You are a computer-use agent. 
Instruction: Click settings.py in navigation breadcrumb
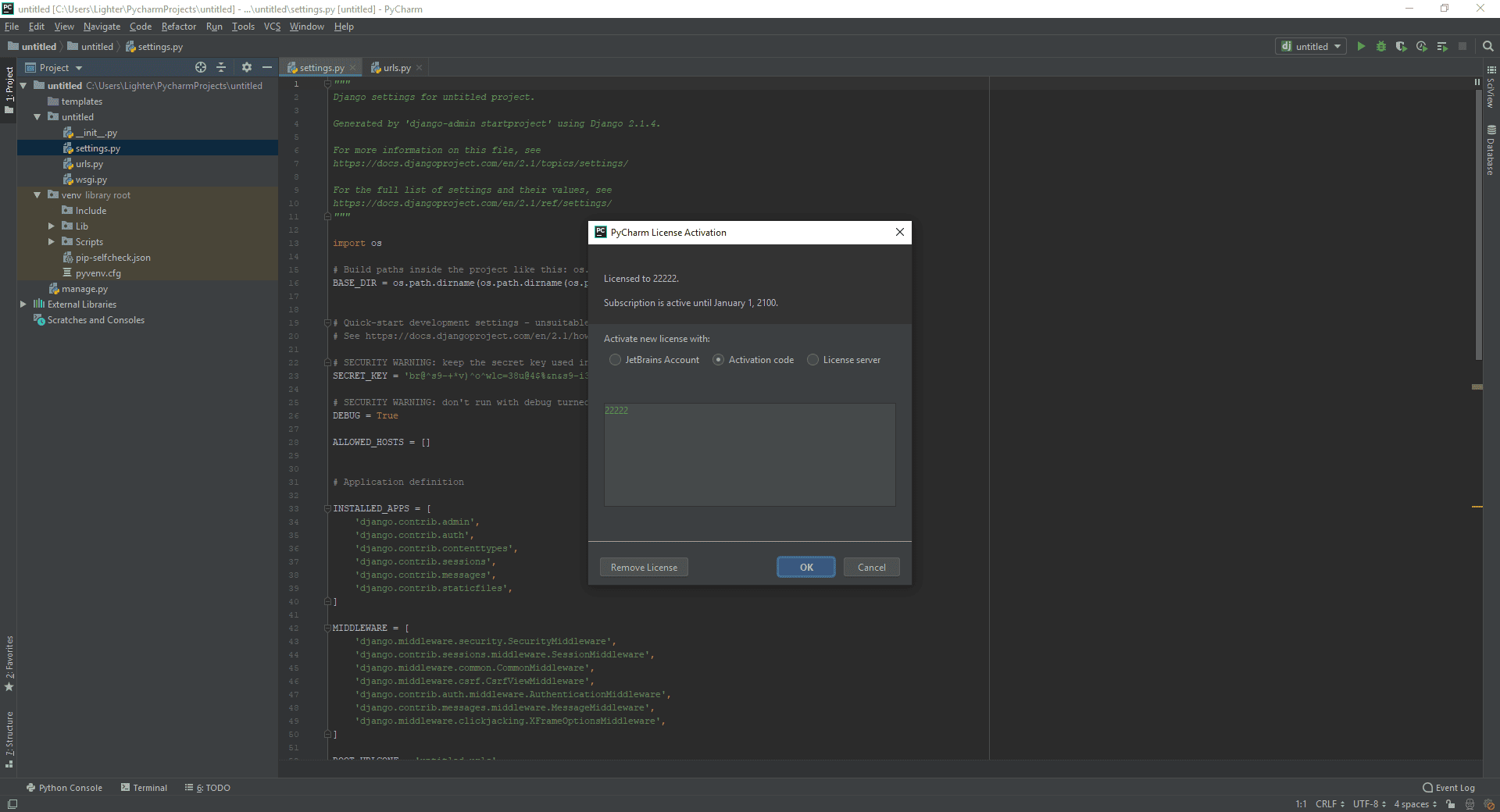[x=155, y=47]
